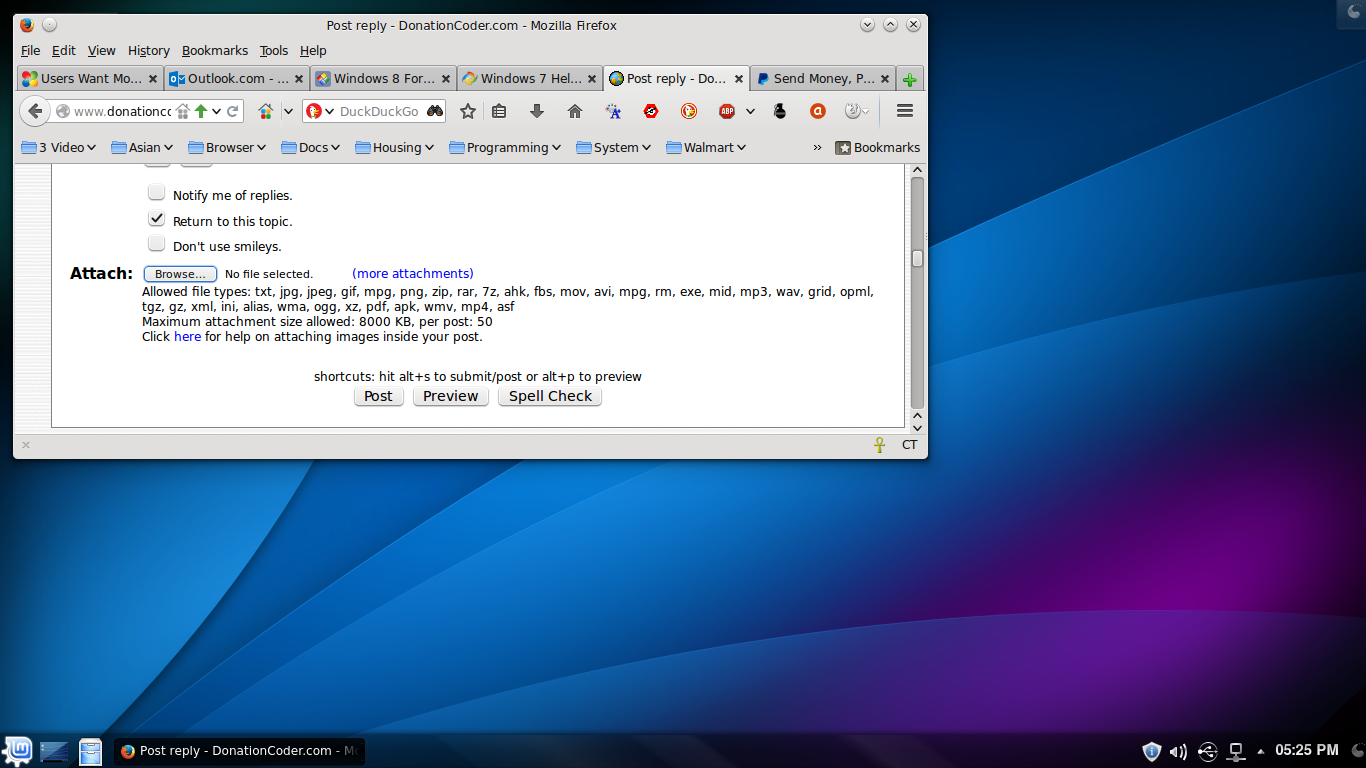1366x768 pixels.
Task: Expand the Housing bookmarks folder
Action: pyautogui.click(x=395, y=147)
